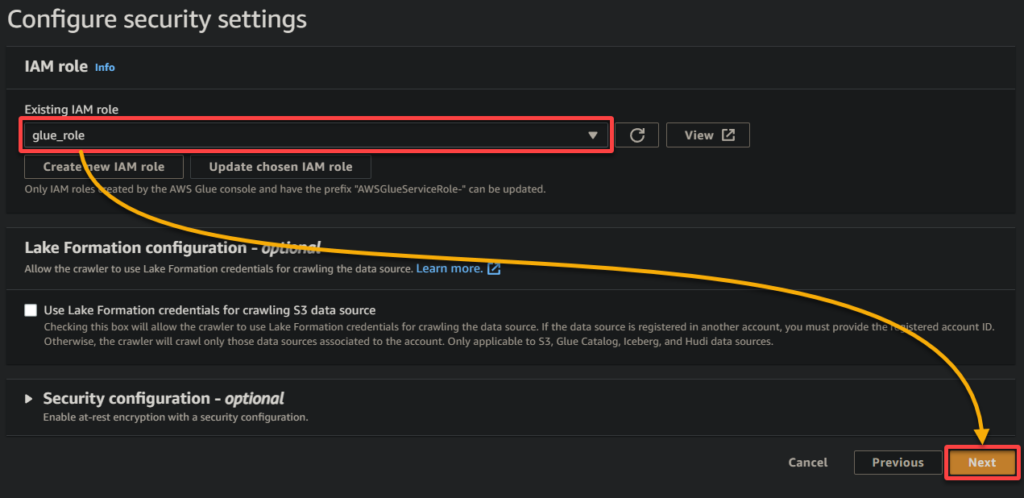Click external link icon beside Learn more

[x=493, y=269]
